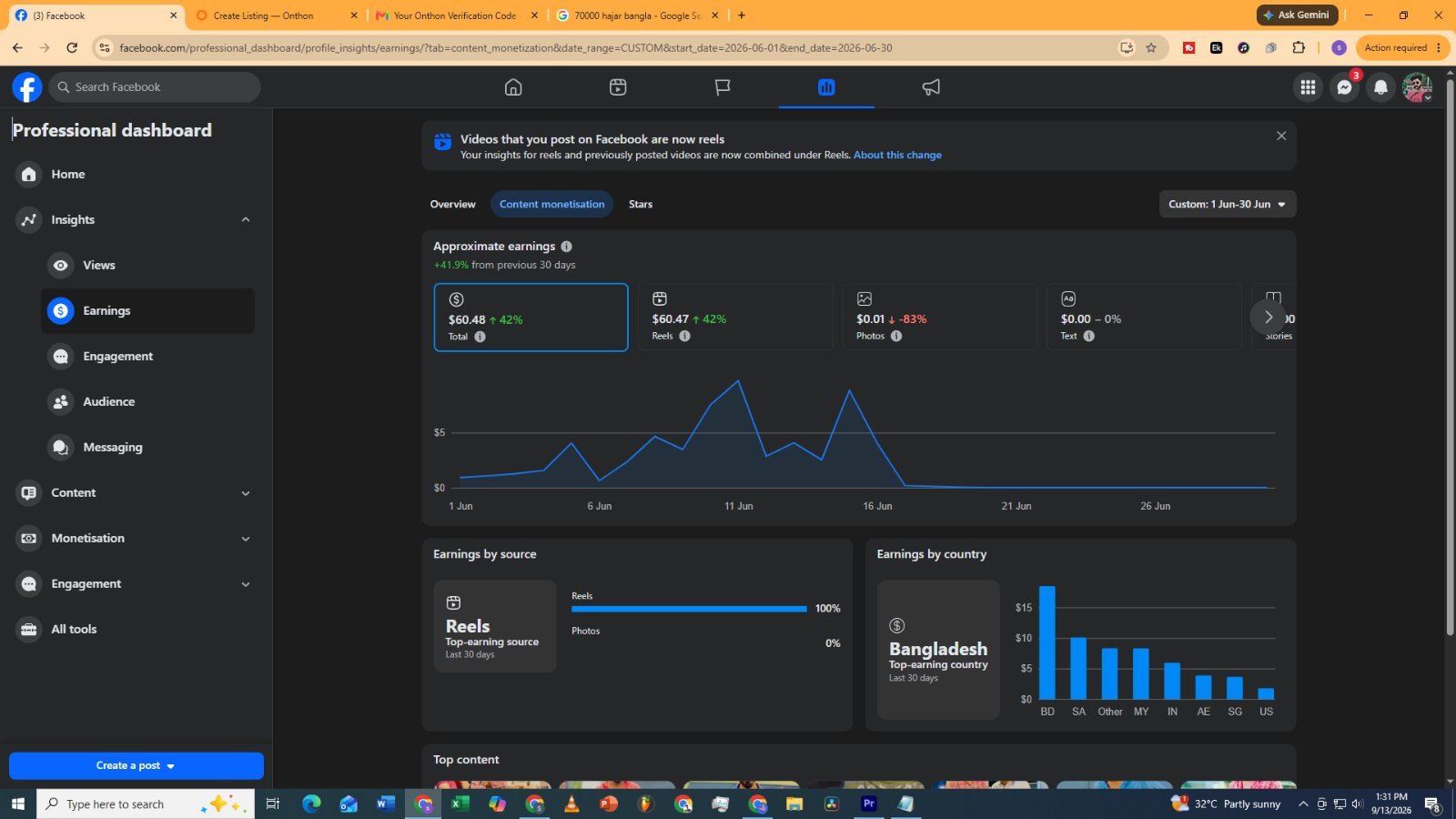
Task: Select the Photos $0.01 earnings card
Action: click(940, 317)
